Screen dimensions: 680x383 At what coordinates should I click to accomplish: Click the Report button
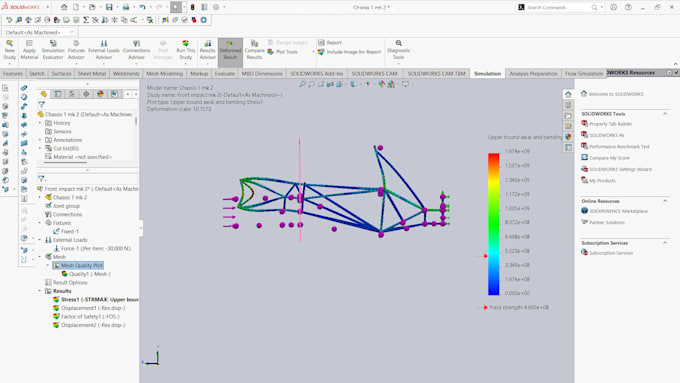tap(330, 43)
